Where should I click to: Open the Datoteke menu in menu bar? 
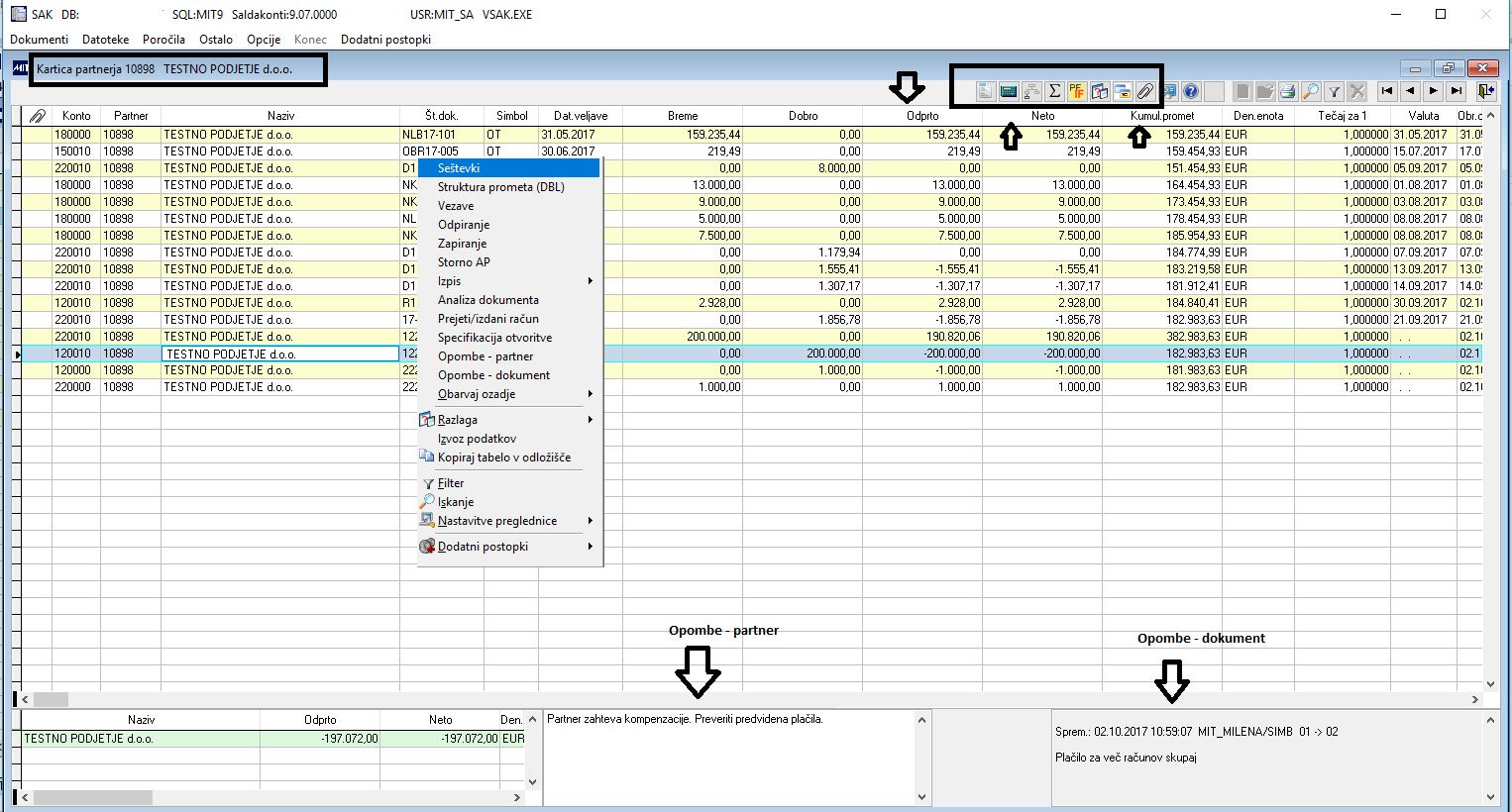106,40
